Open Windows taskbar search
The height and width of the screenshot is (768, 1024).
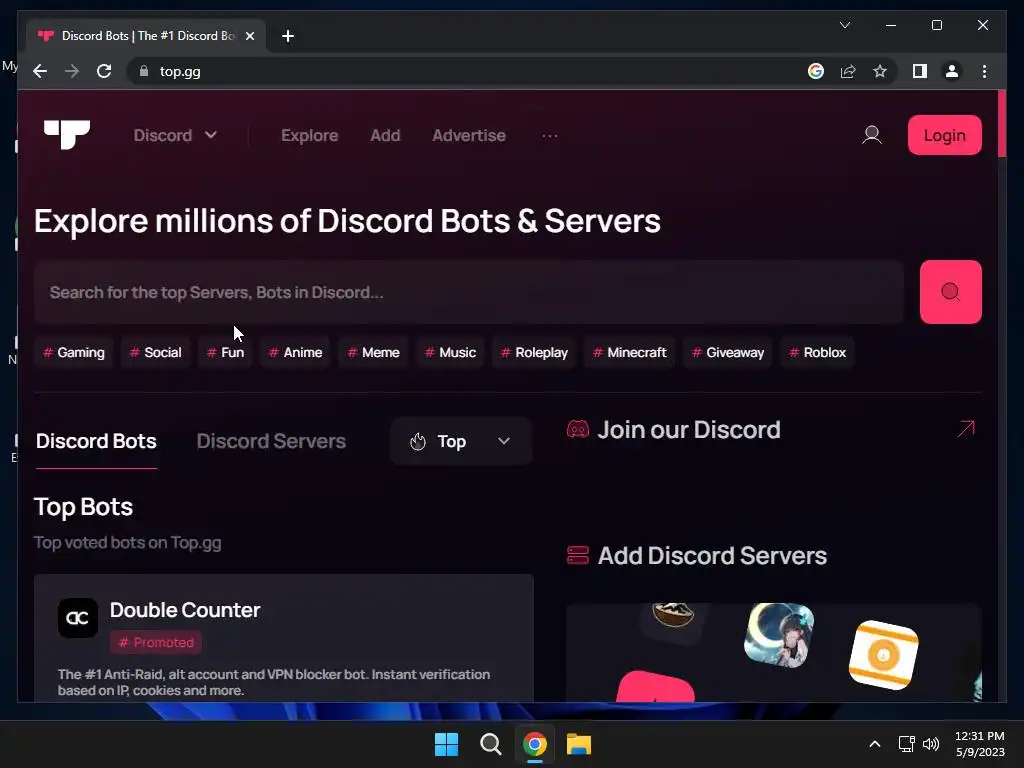click(x=490, y=744)
